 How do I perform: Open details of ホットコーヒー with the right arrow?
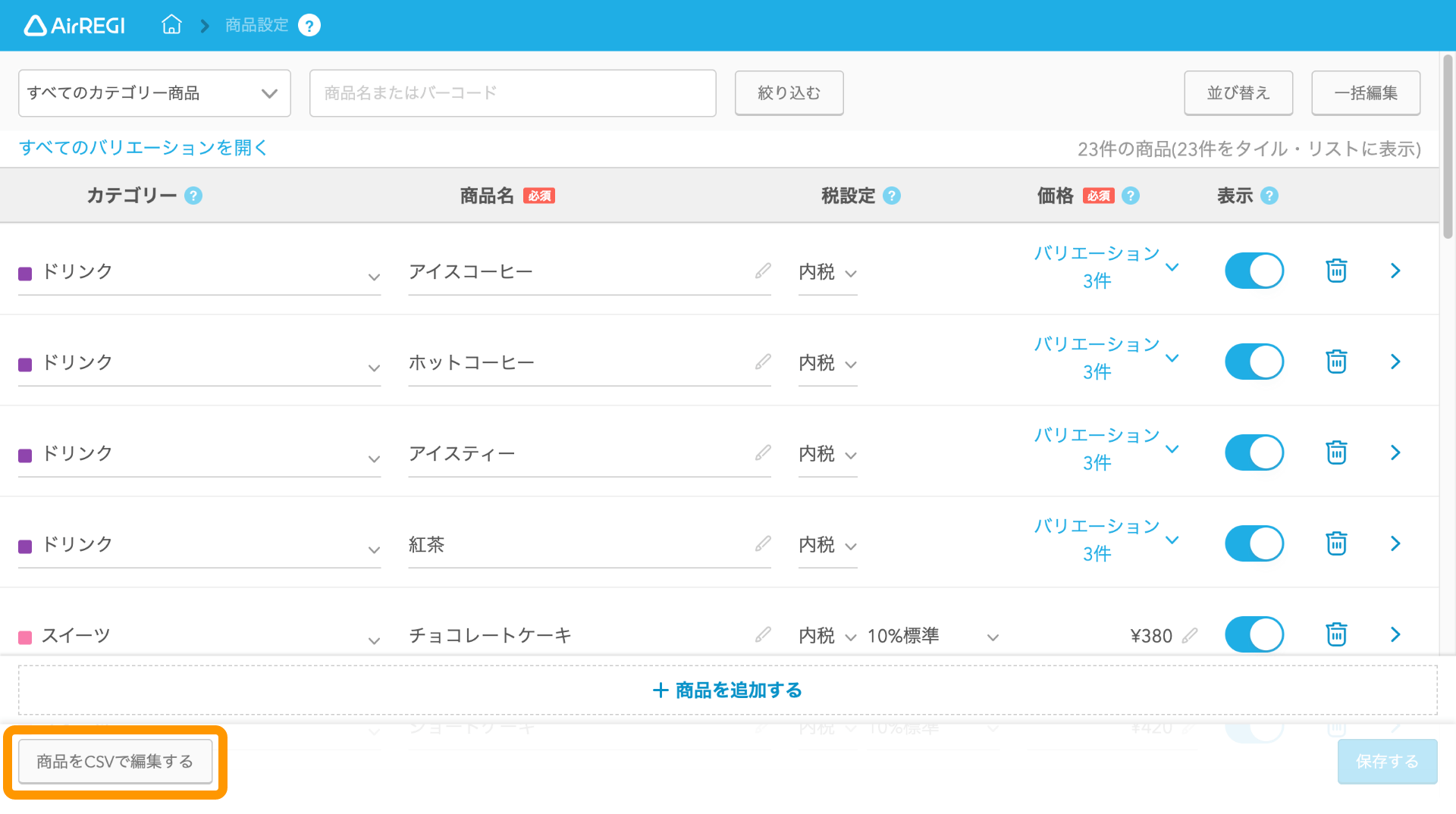(x=1396, y=362)
